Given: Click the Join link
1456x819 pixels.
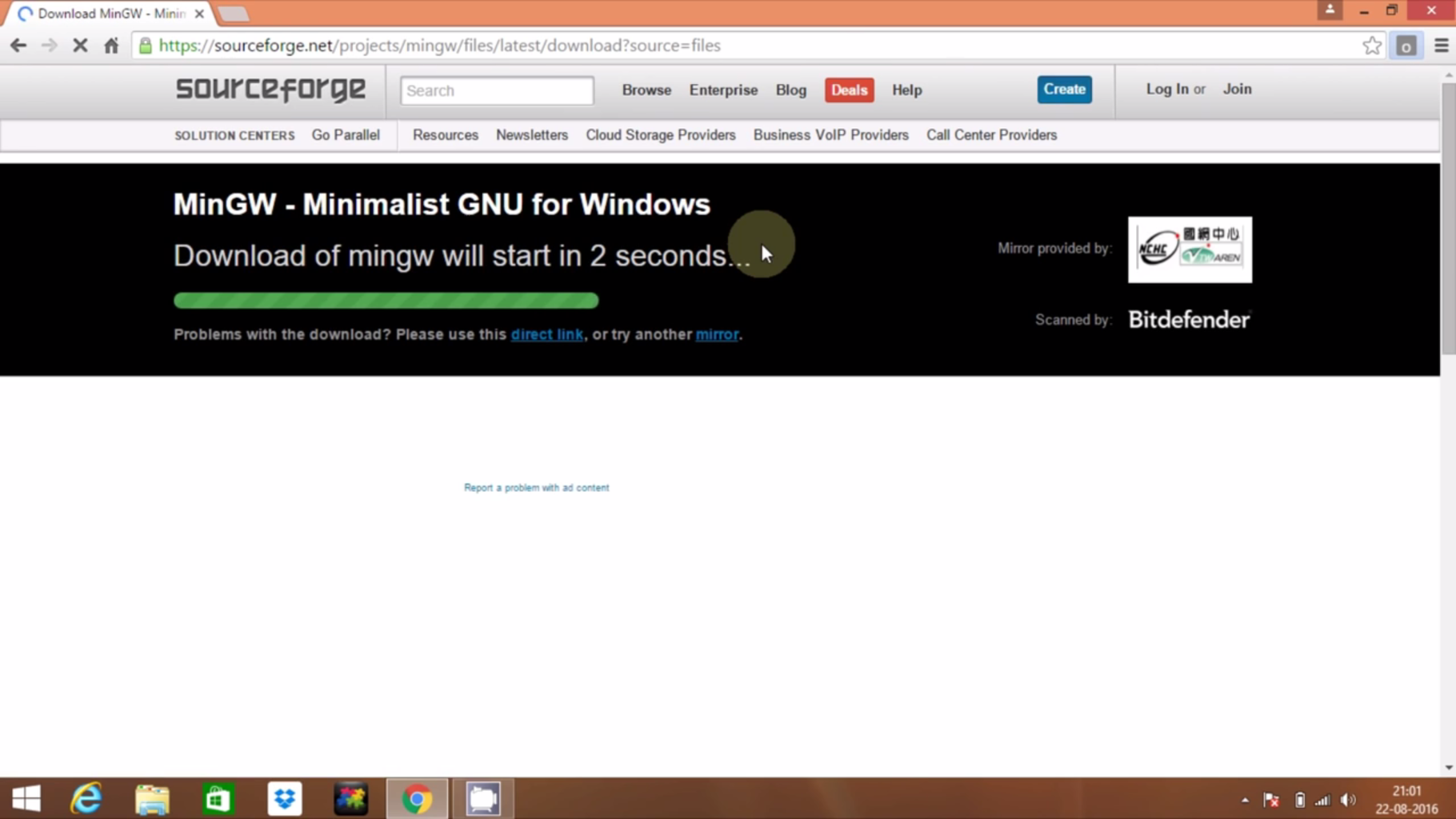Looking at the screenshot, I should tap(1237, 89).
